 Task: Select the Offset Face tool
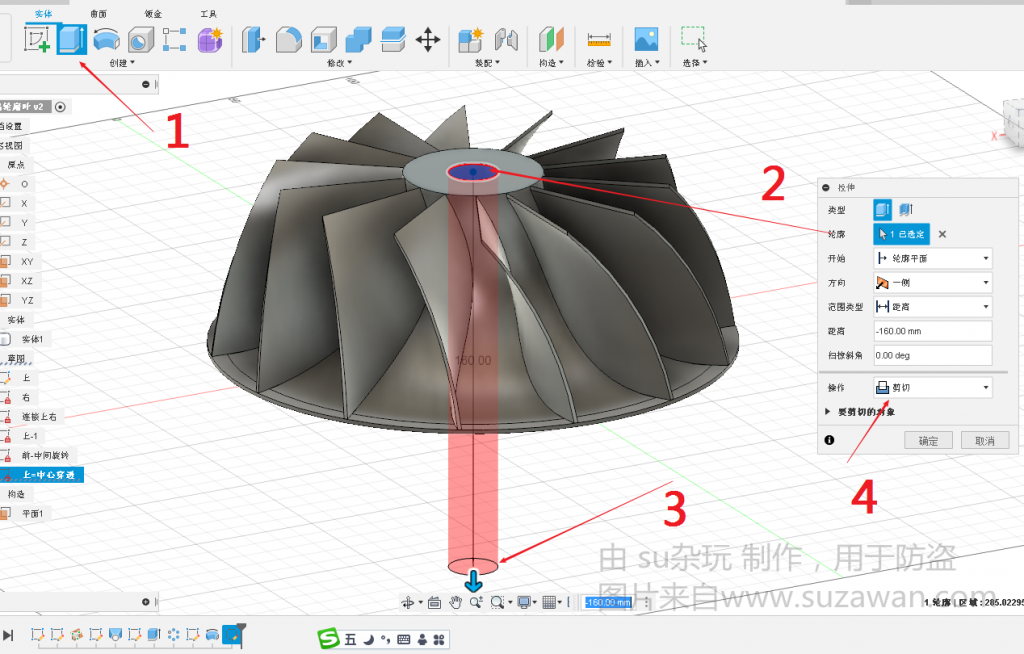[x=393, y=40]
